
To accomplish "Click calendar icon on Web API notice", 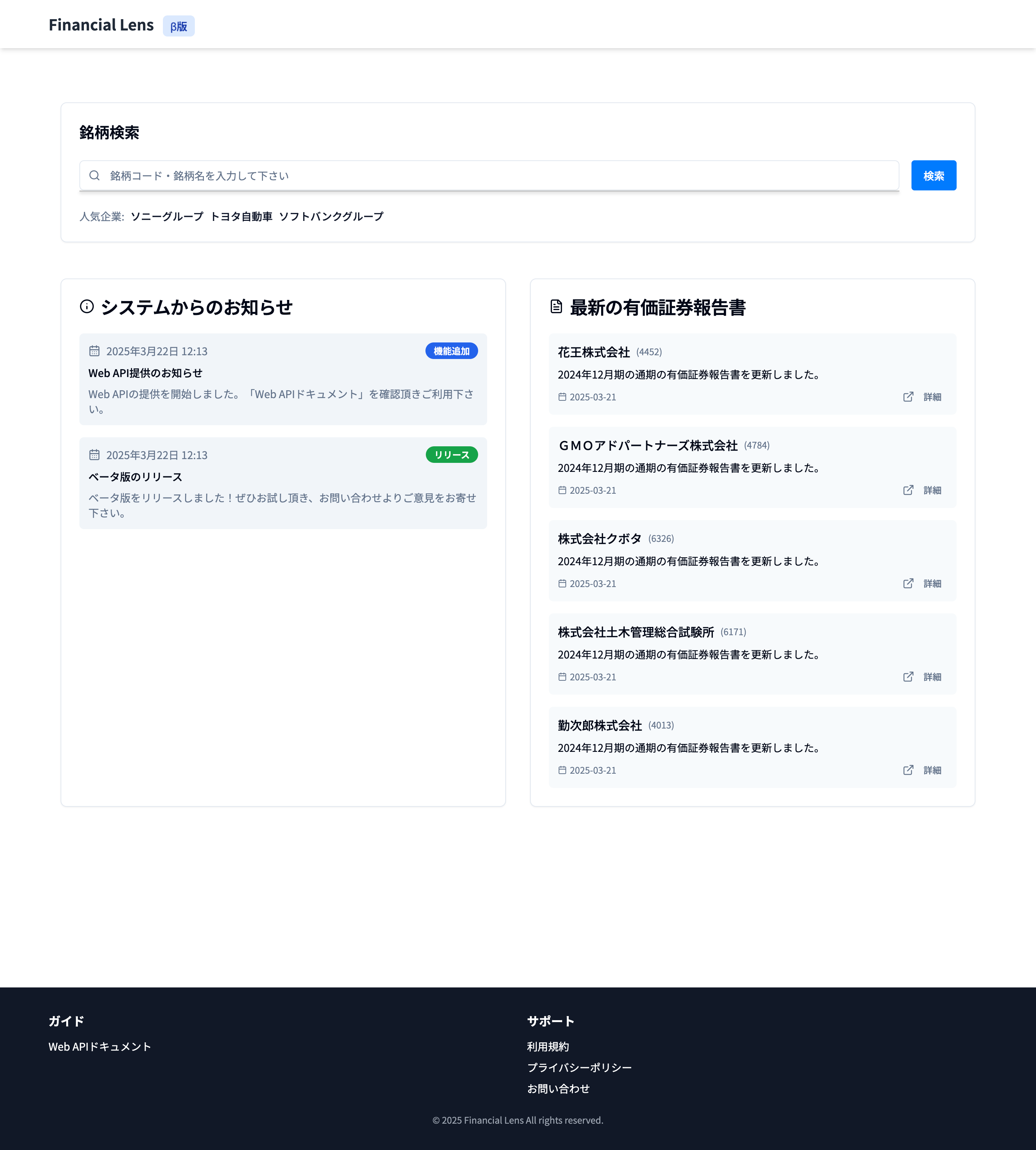I will [94, 351].
